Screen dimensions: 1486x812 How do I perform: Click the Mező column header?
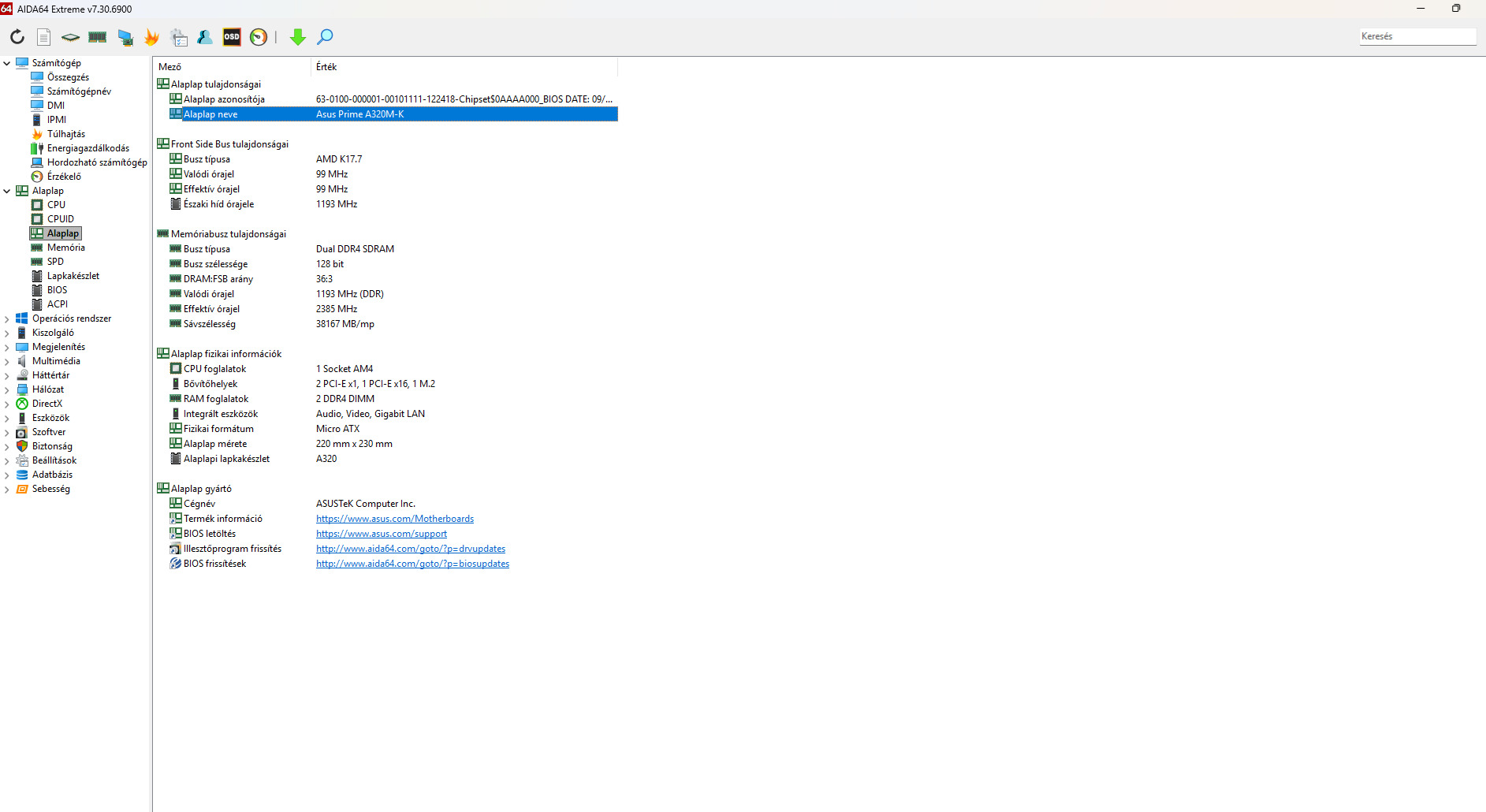point(233,67)
